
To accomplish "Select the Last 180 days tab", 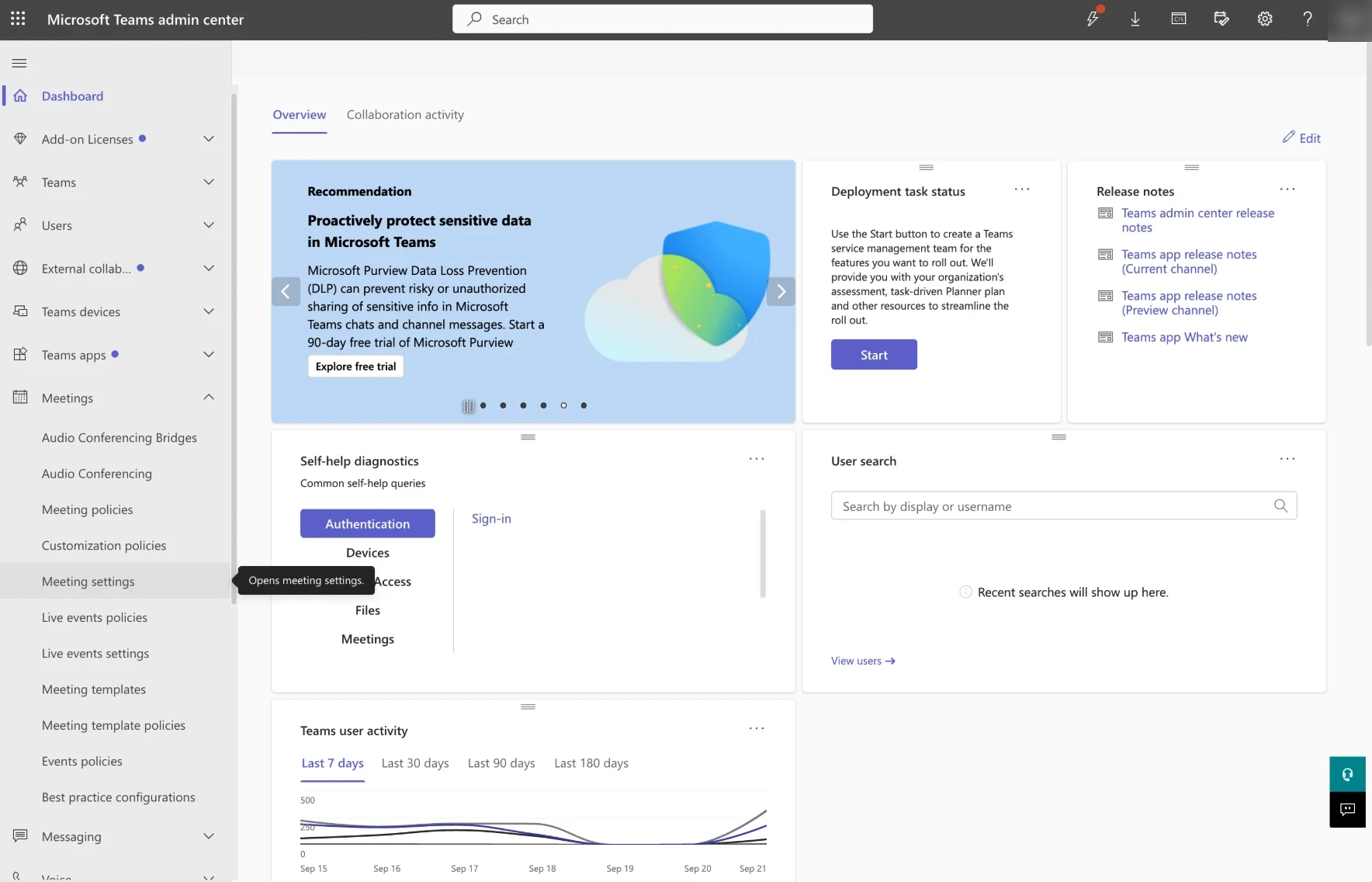I will pos(591,763).
